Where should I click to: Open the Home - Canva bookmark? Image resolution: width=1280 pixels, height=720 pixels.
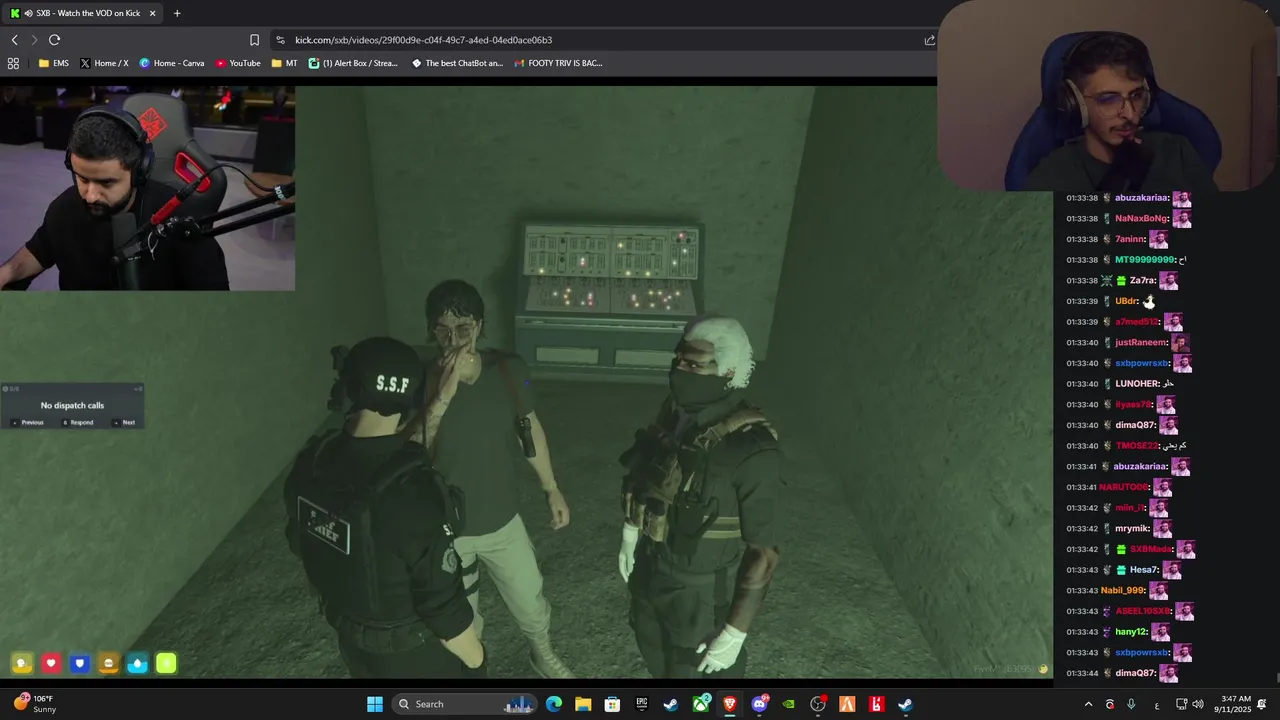172,63
